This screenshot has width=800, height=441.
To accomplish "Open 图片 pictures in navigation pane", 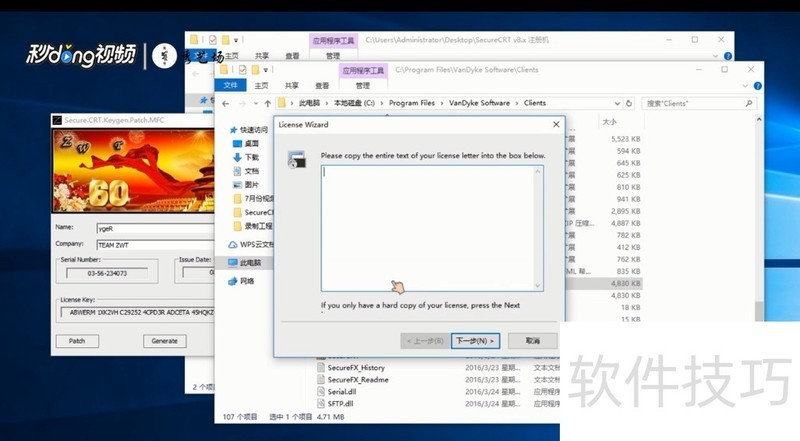I will click(246, 185).
